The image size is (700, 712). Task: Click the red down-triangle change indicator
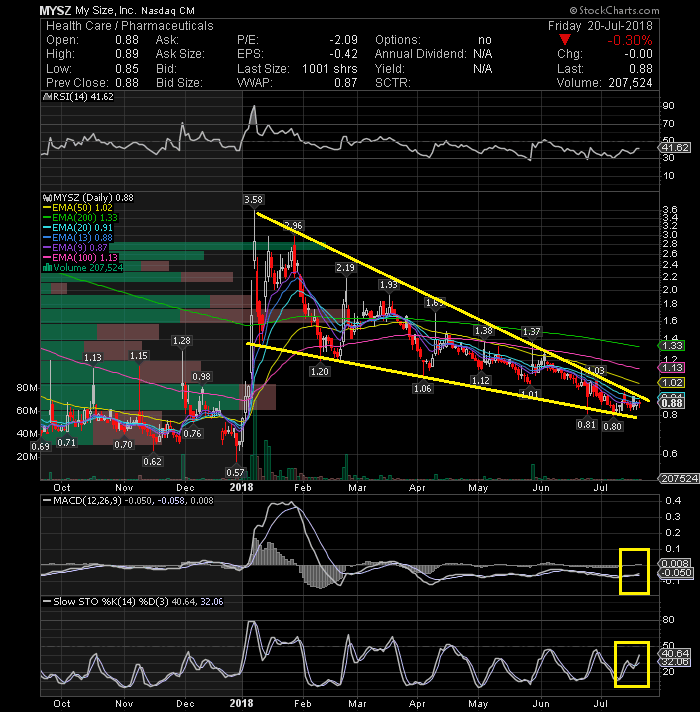point(565,40)
